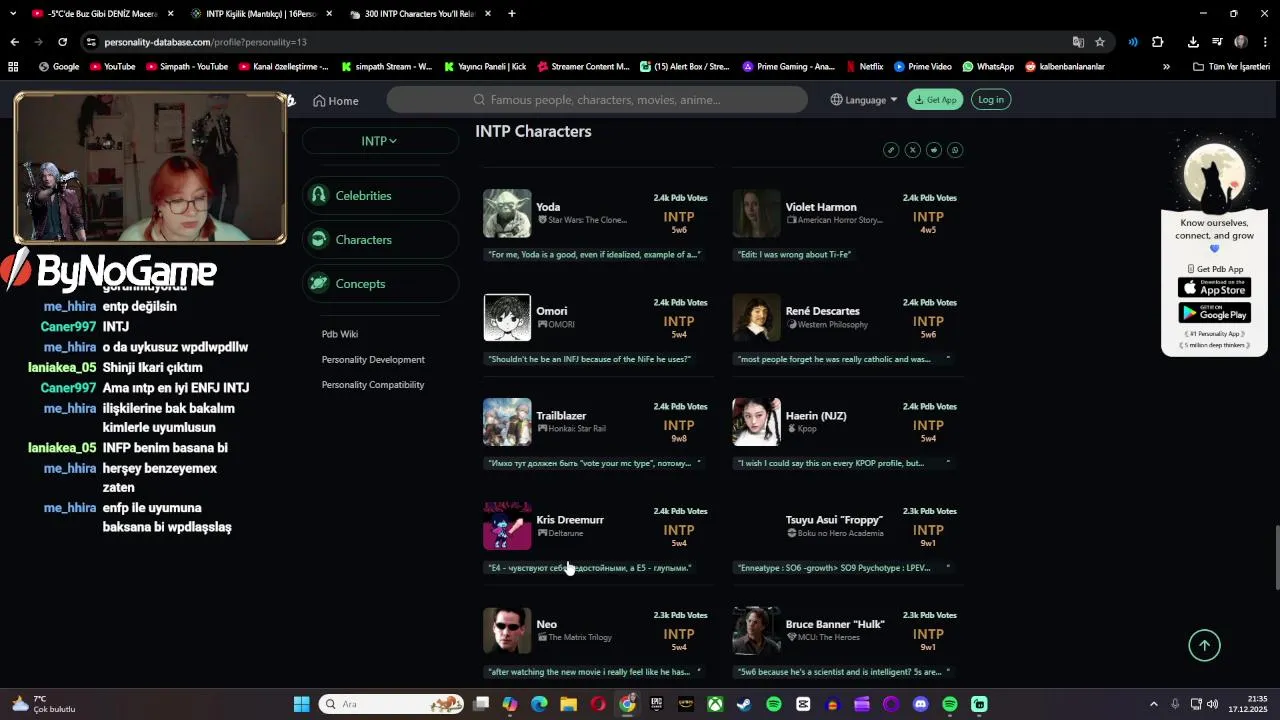This screenshot has height=720, width=1280.
Task: Open the Characters section
Action: 380,240
